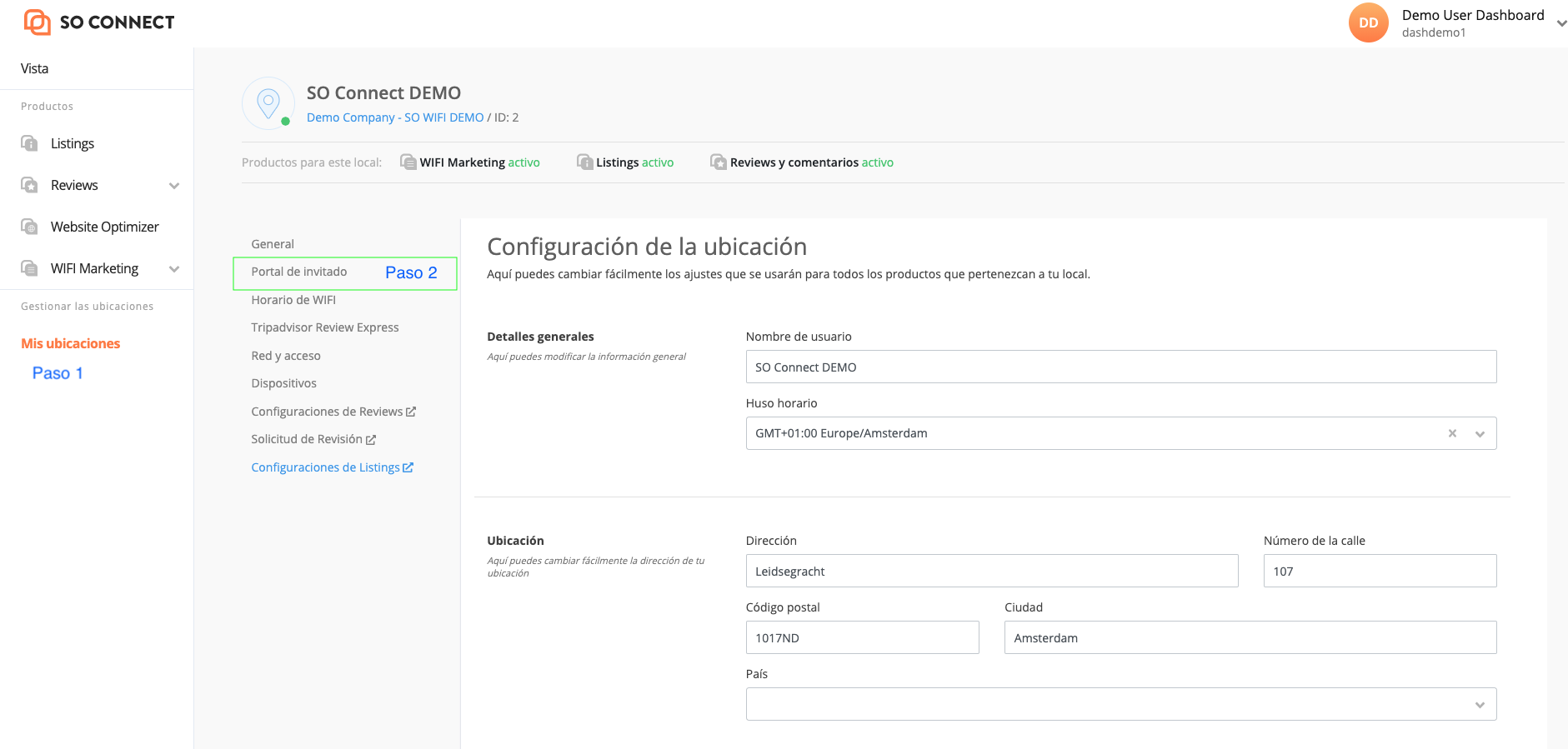The height and width of the screenshot is (749, 1568).
Task: Click the dashdemo1 username text
Action: [1434, 32]
